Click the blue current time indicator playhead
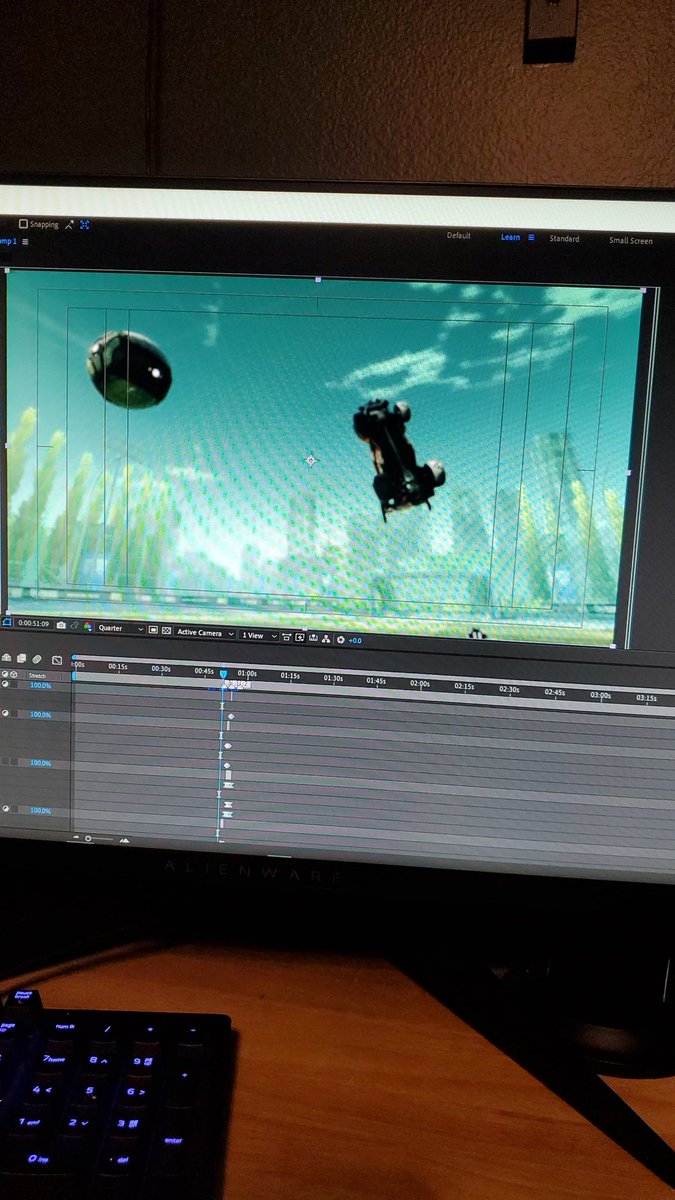The image size is (675, 1200). tap(223, 675)
